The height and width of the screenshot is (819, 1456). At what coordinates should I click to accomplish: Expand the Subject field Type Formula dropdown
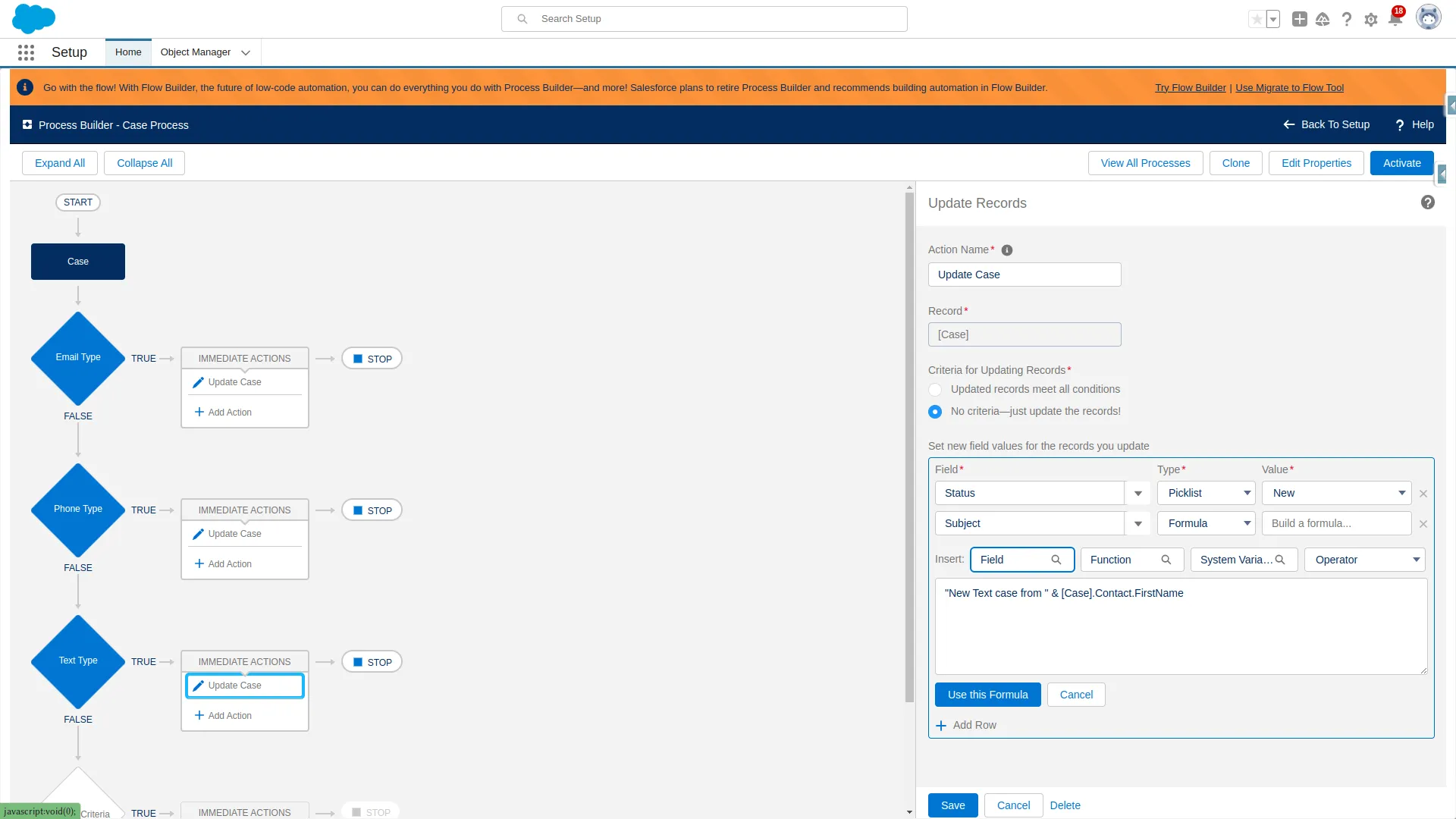(1247, 523)
